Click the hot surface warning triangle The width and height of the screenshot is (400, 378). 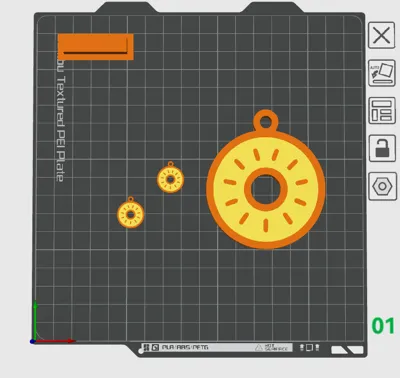259,348
